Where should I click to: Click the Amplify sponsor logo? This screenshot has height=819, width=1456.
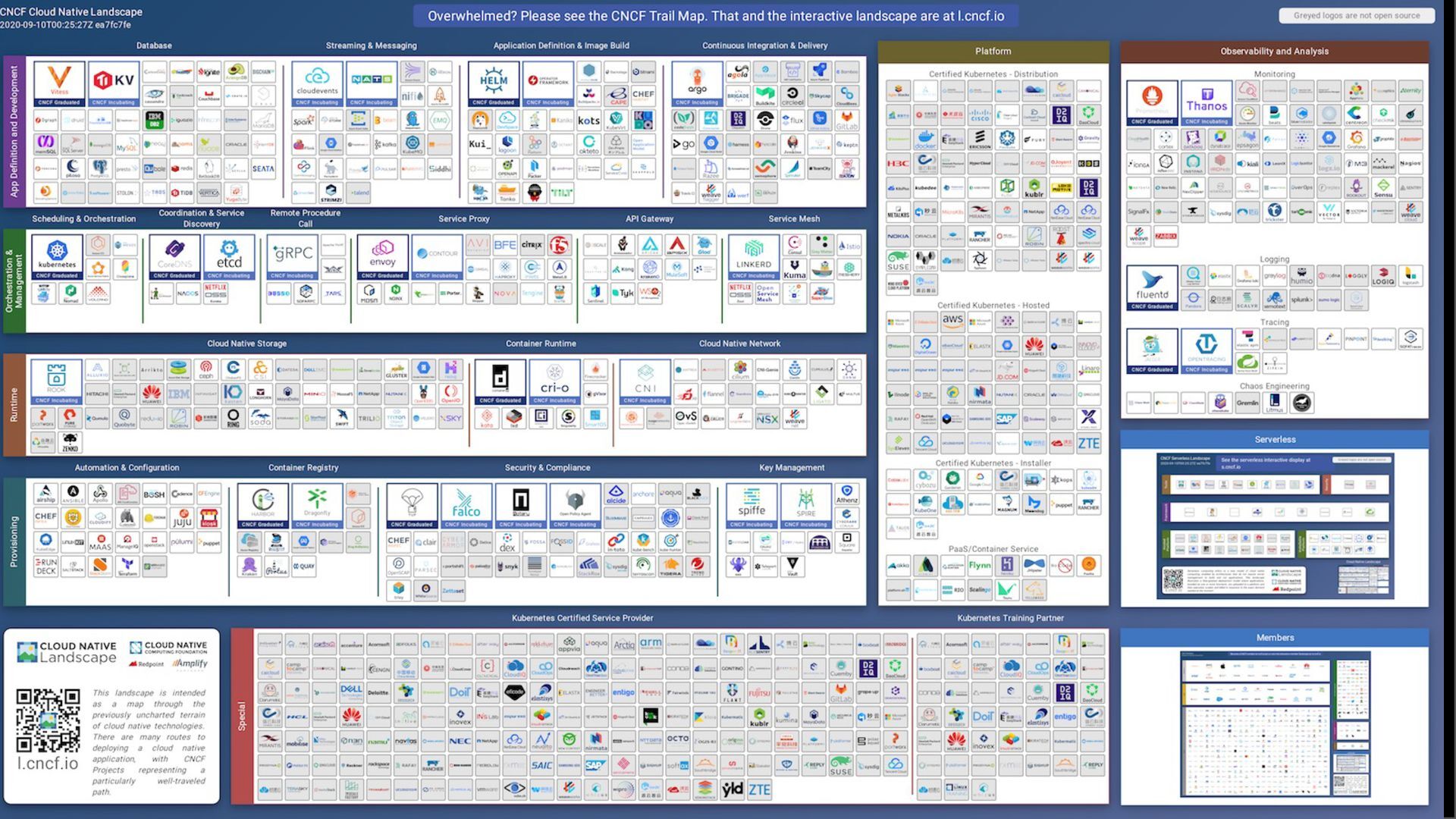click(x=190, y=664)
